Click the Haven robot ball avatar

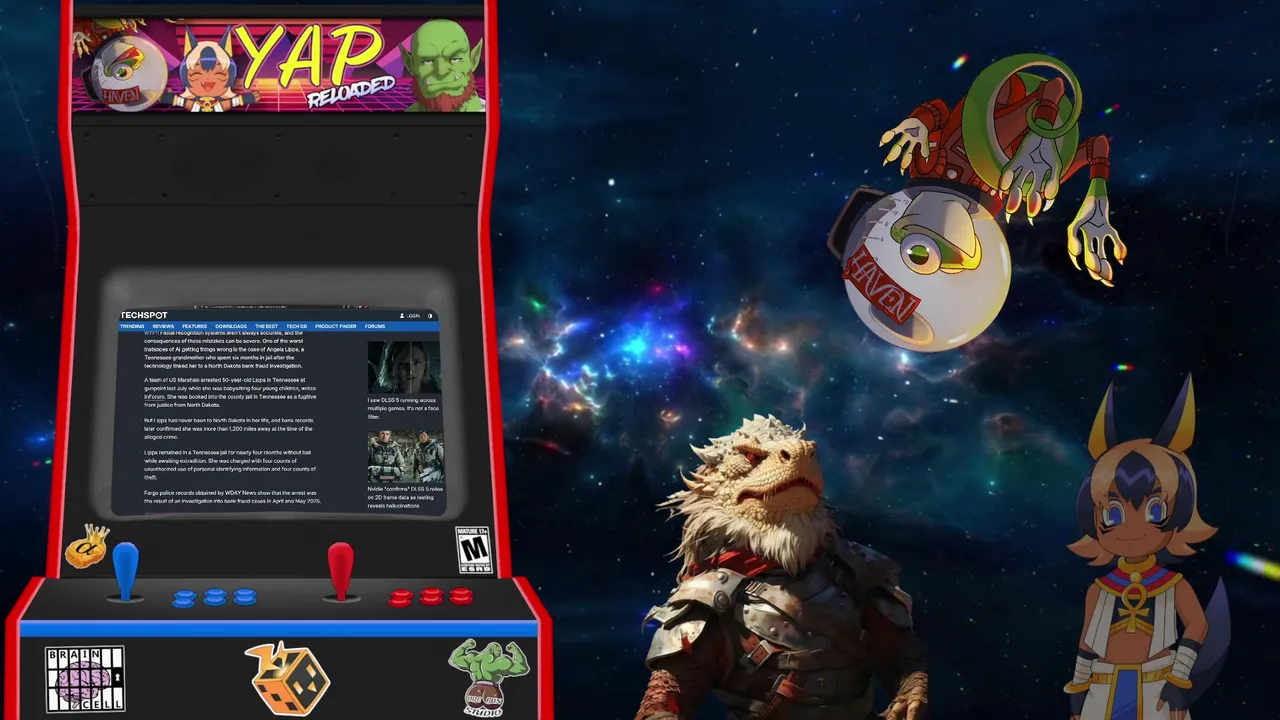tap(975, 205)
